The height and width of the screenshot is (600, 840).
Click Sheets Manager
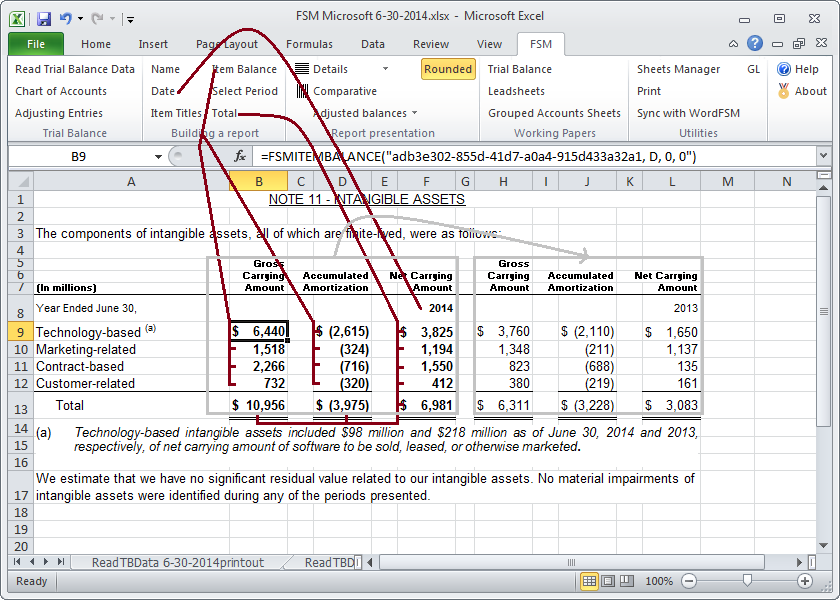pyautogui.click(x=678, y=69)
